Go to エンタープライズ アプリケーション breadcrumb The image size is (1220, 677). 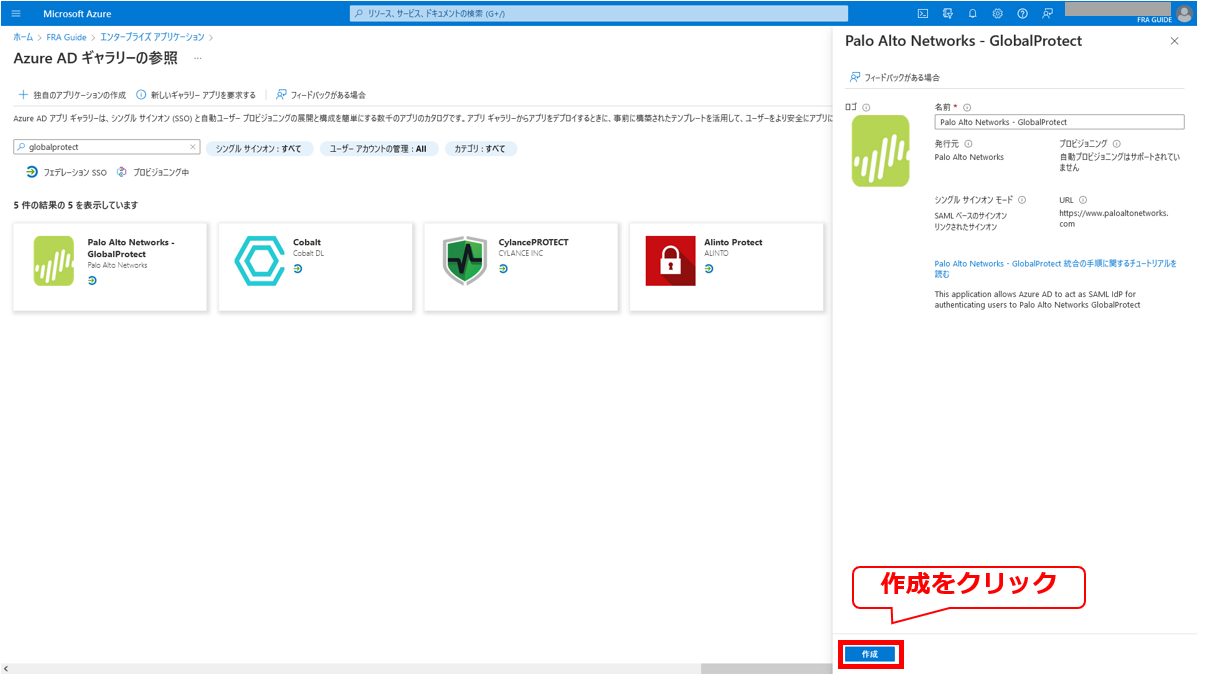152,37
